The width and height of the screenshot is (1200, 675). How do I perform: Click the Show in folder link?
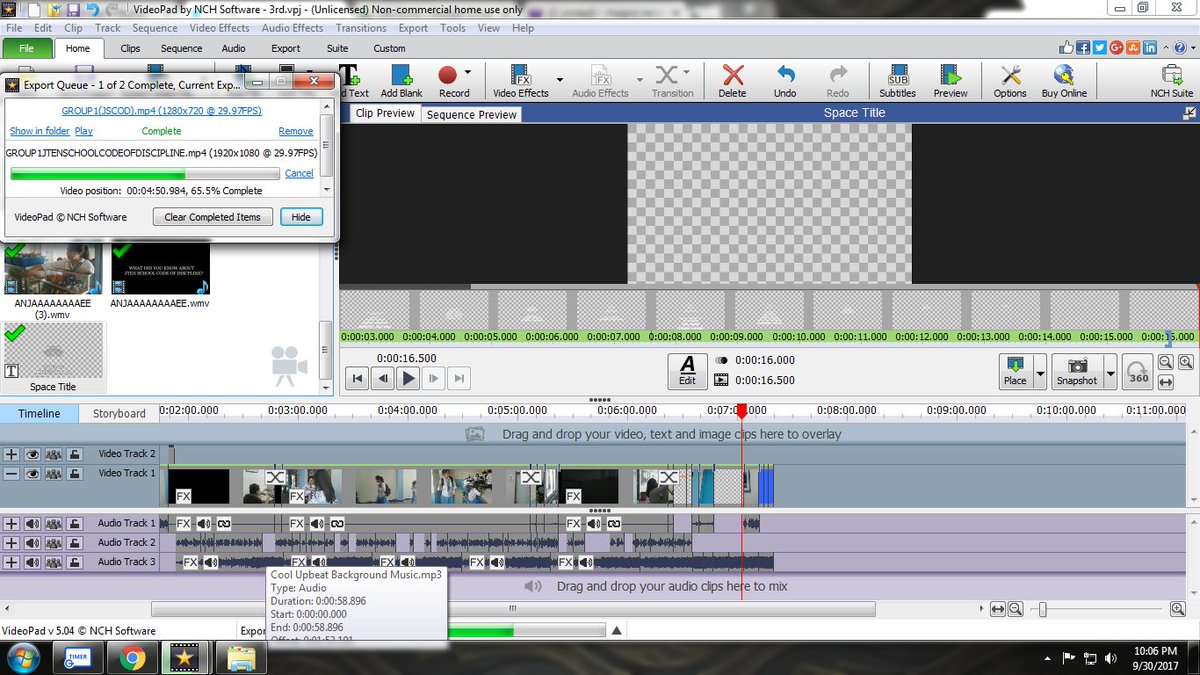tap(40, 131)
